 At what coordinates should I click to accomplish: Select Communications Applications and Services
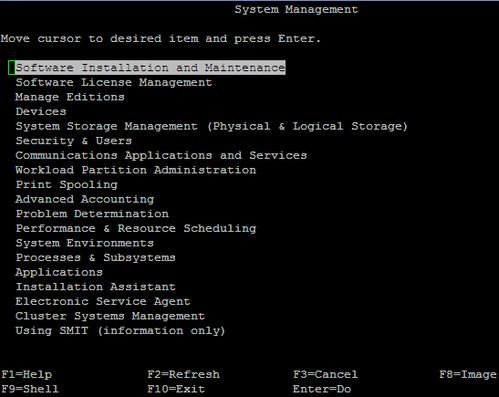pos(161,155)
